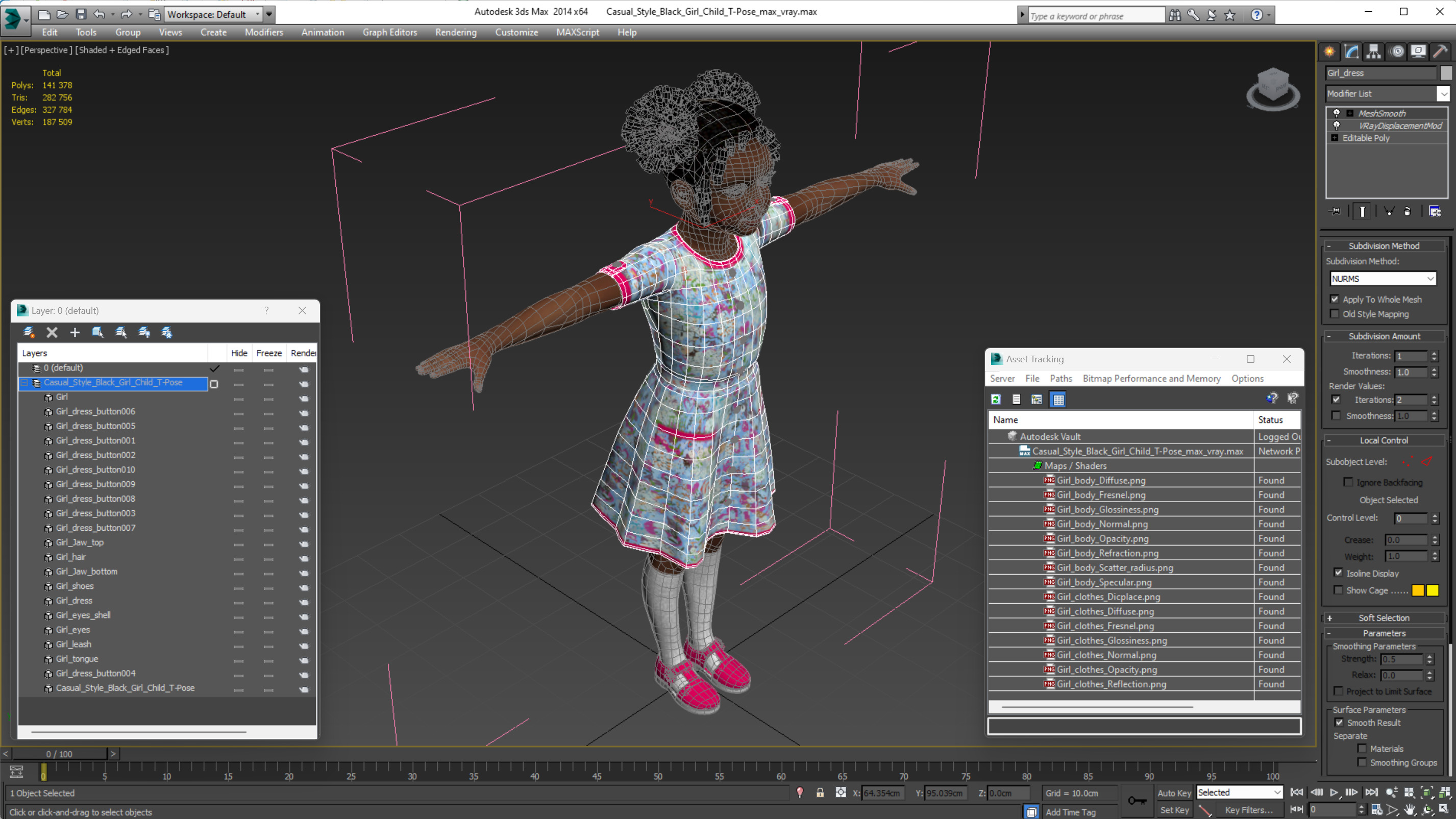Uncheck Apply To Whole Mesh
The height and width of the screenshot is (819, 1456).
point(1335,299)
